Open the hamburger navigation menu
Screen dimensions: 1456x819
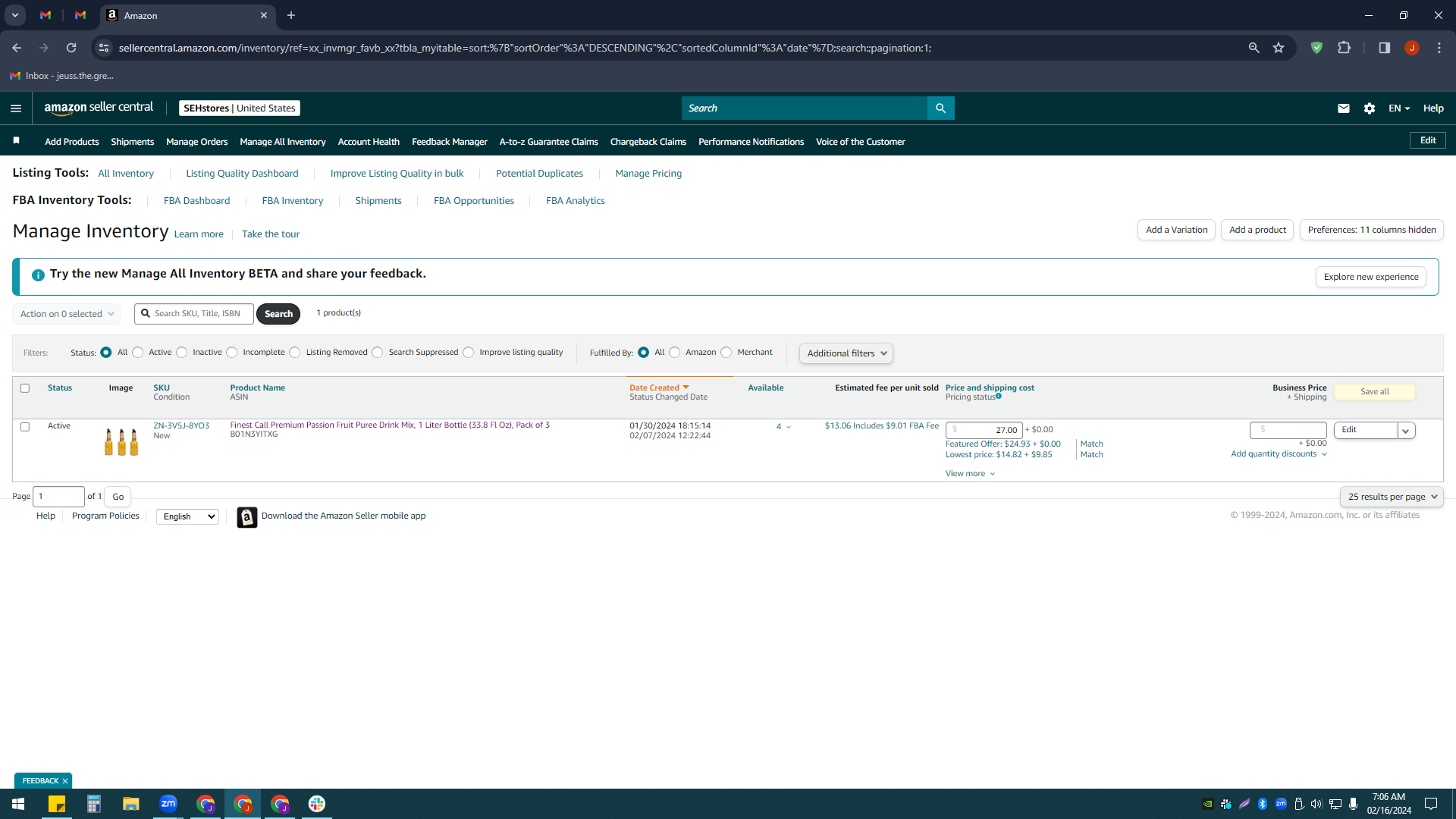tap(16, 108)
